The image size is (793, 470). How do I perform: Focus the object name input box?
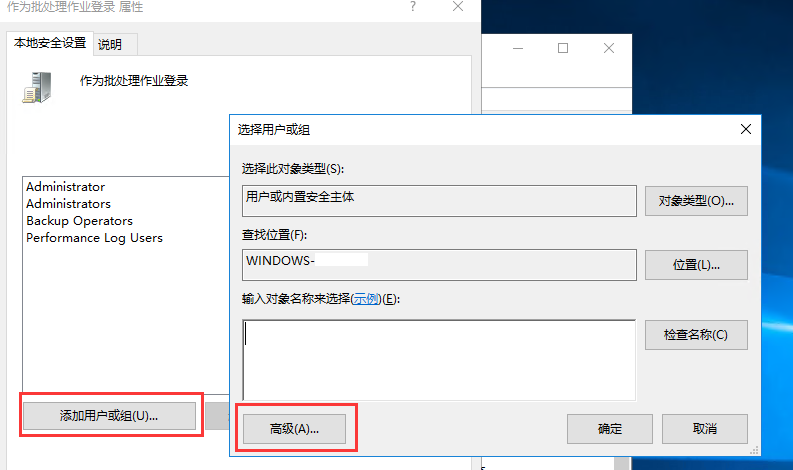tap(438, 359)
